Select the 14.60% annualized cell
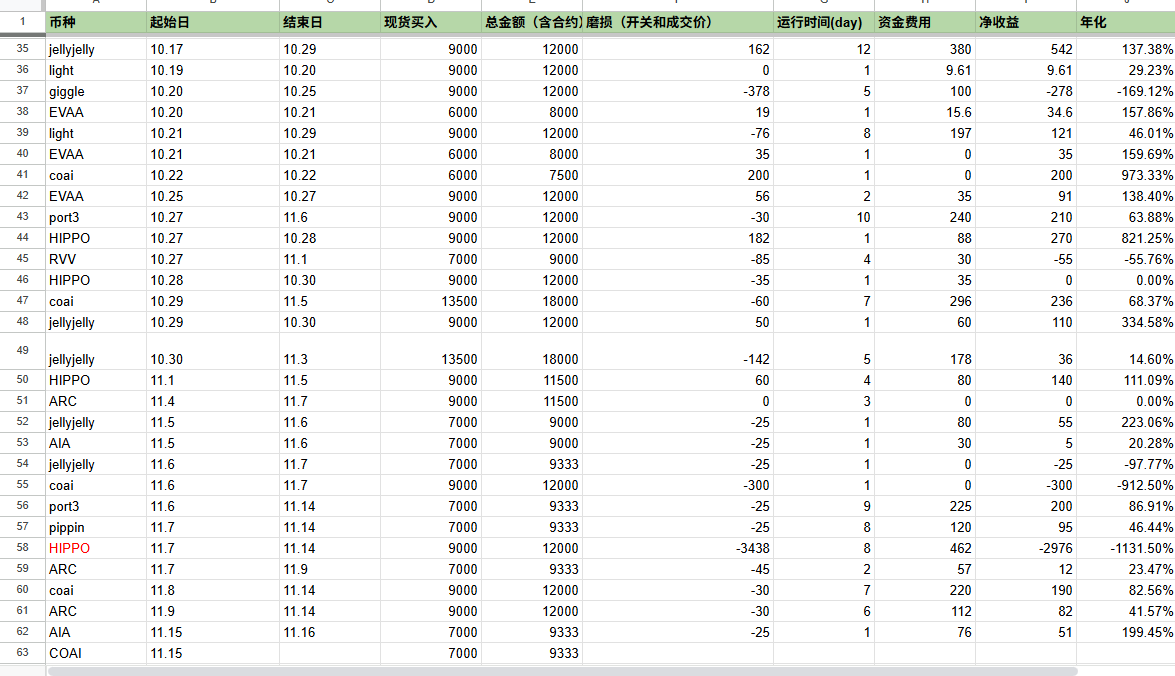The width and height of the screenshot is (1175, 676). [x=1126, y=351]
